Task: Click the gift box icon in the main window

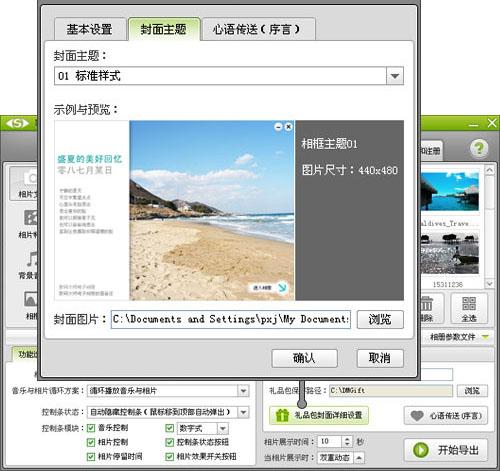Action: tap(282, 416)
